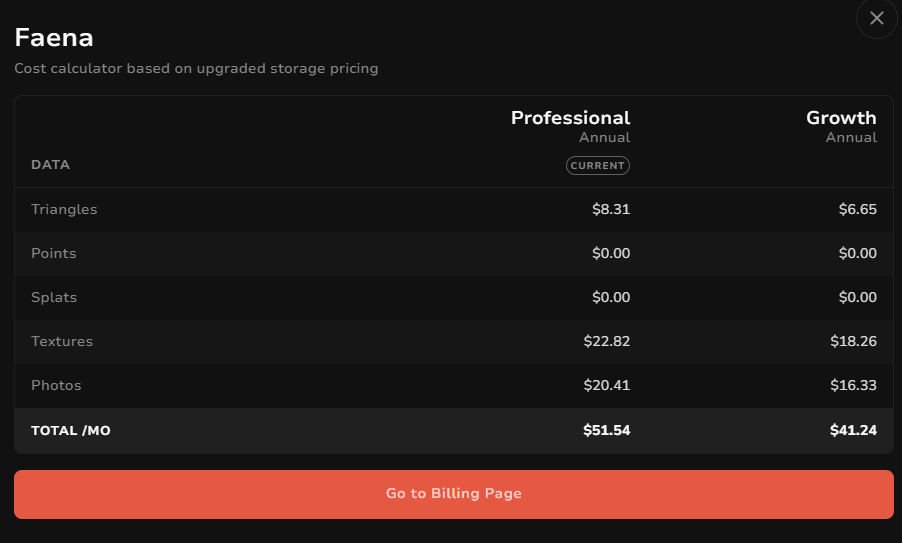
Task: Select the Textures row label
Action: (x=62, y=341)
